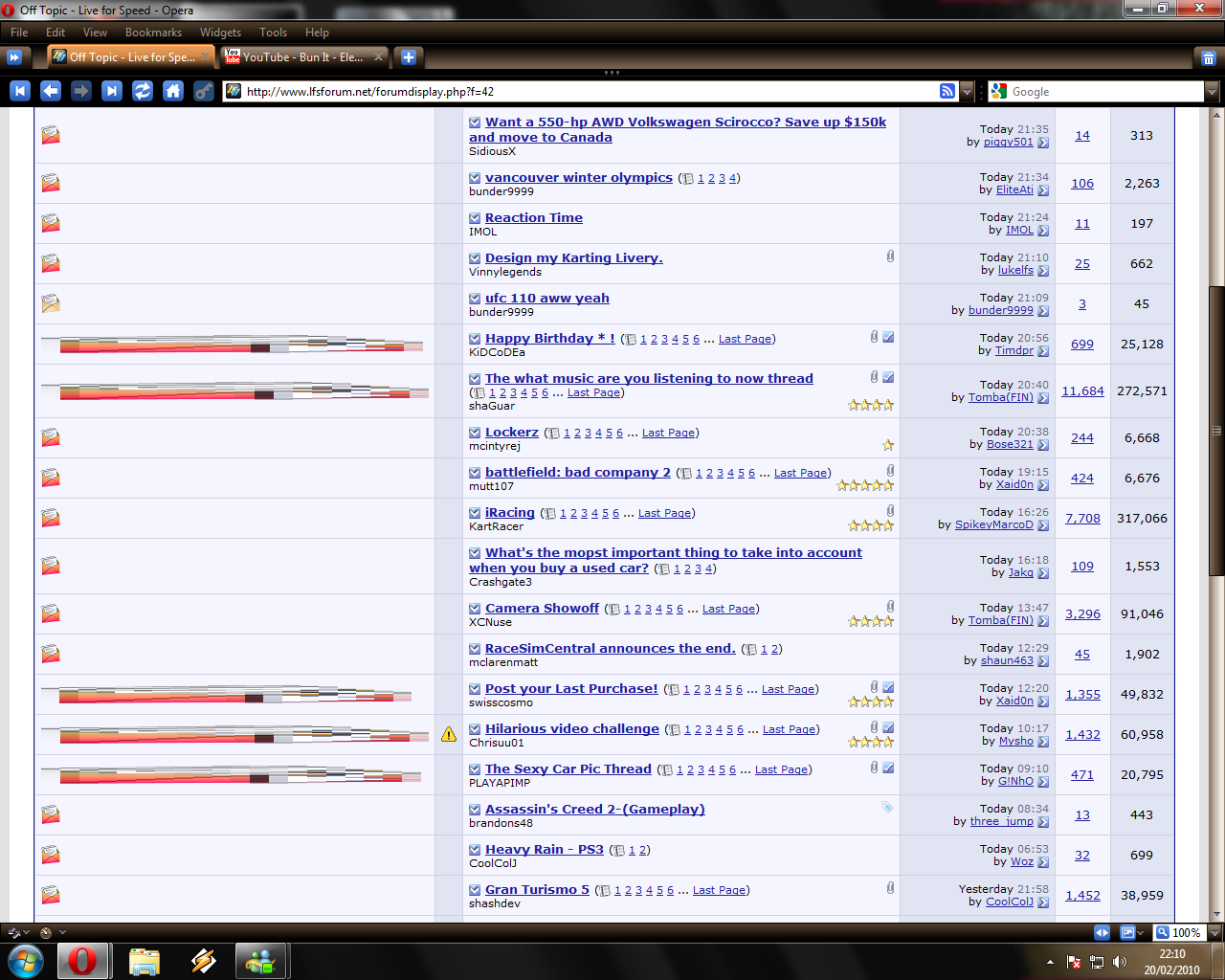Reload the page with the Reload button
1225x980 pixels.
coord(143,91)
